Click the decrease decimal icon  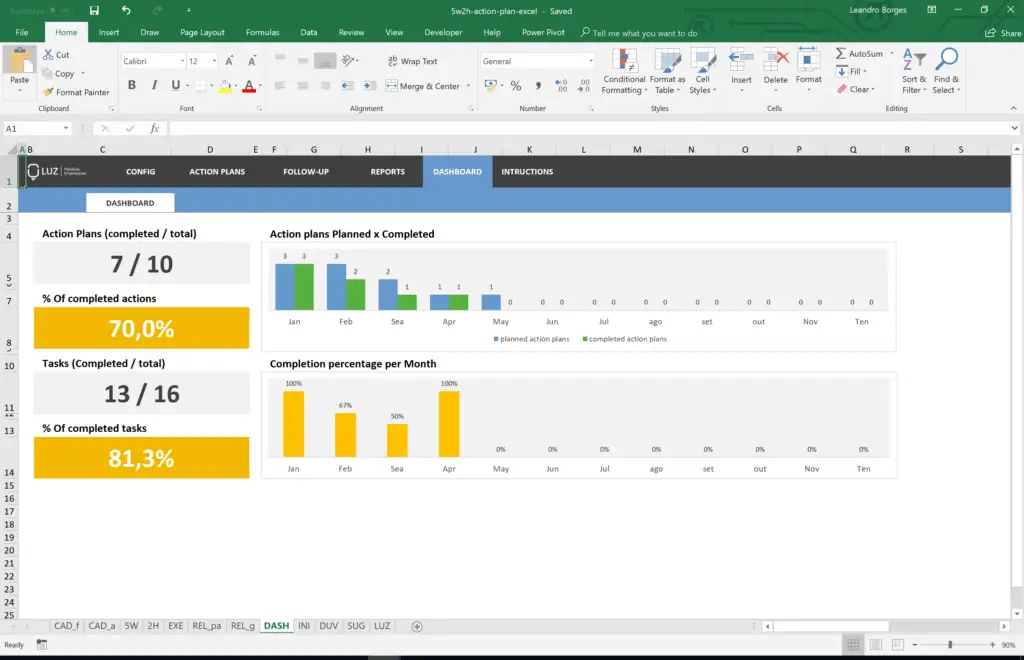point(584,86)
